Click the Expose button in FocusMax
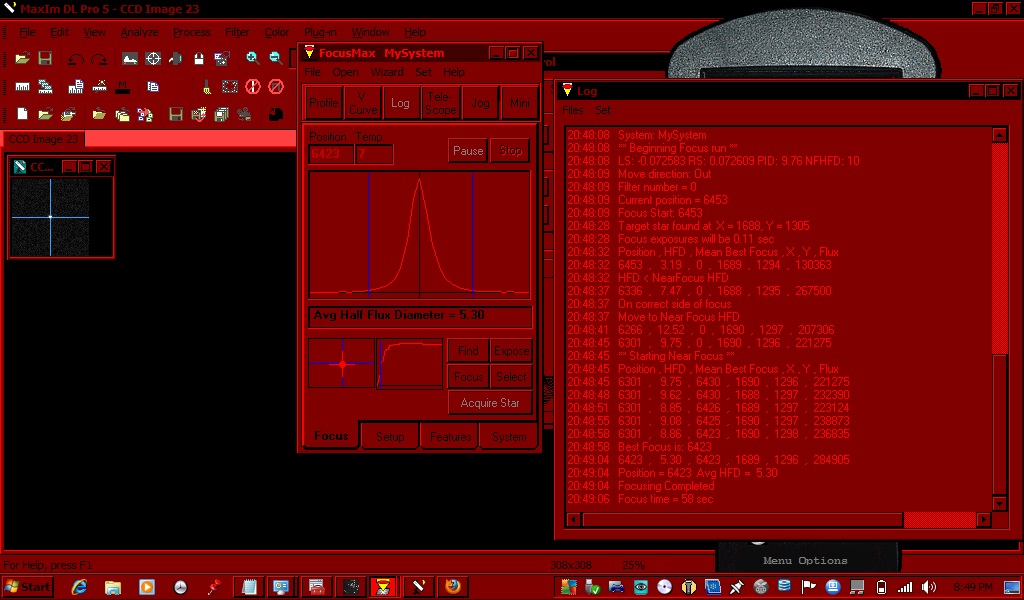1024x600 pixels. (511, 351)
